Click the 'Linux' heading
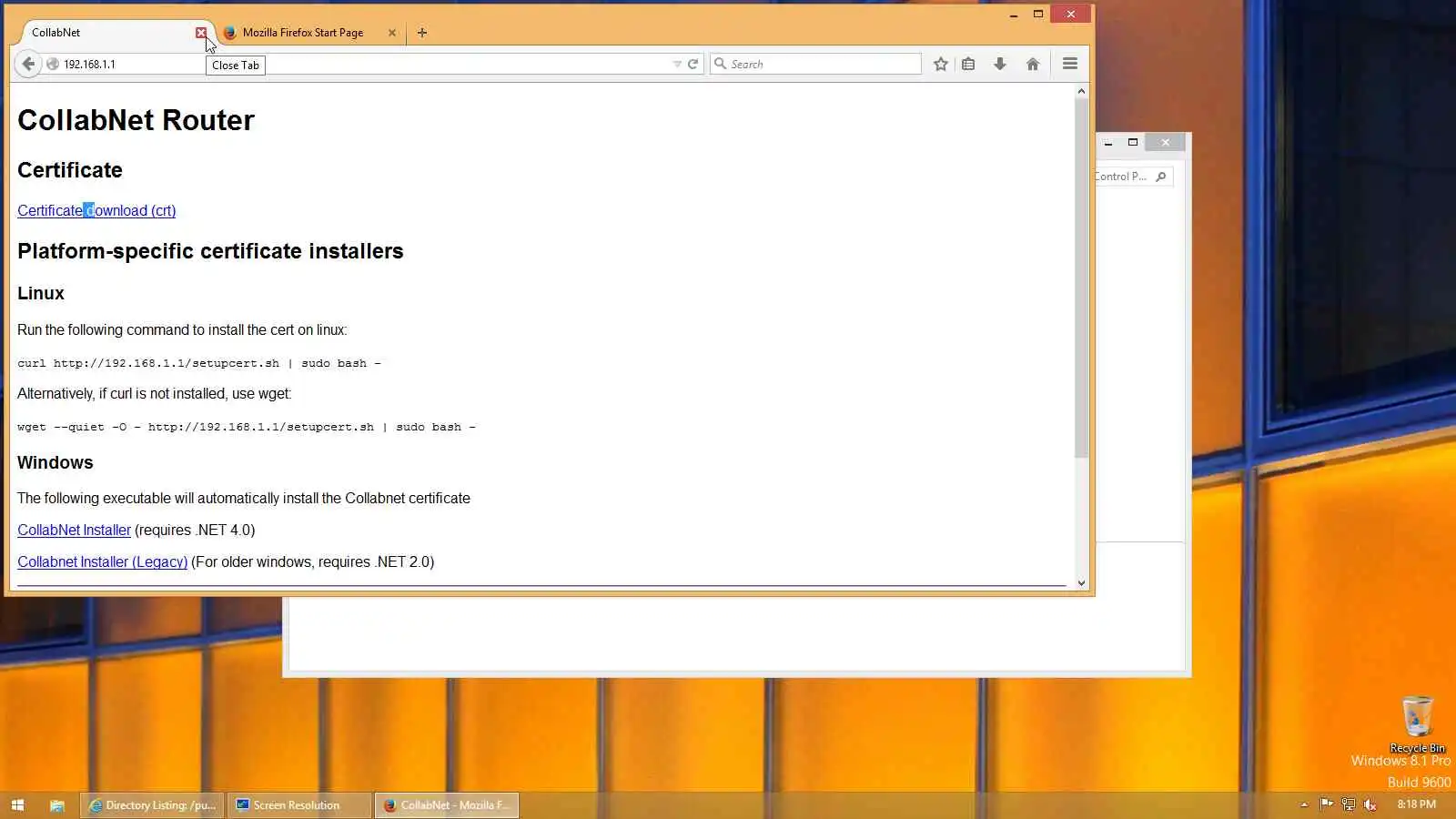The image size is (1456, 819). coord(41,293)
